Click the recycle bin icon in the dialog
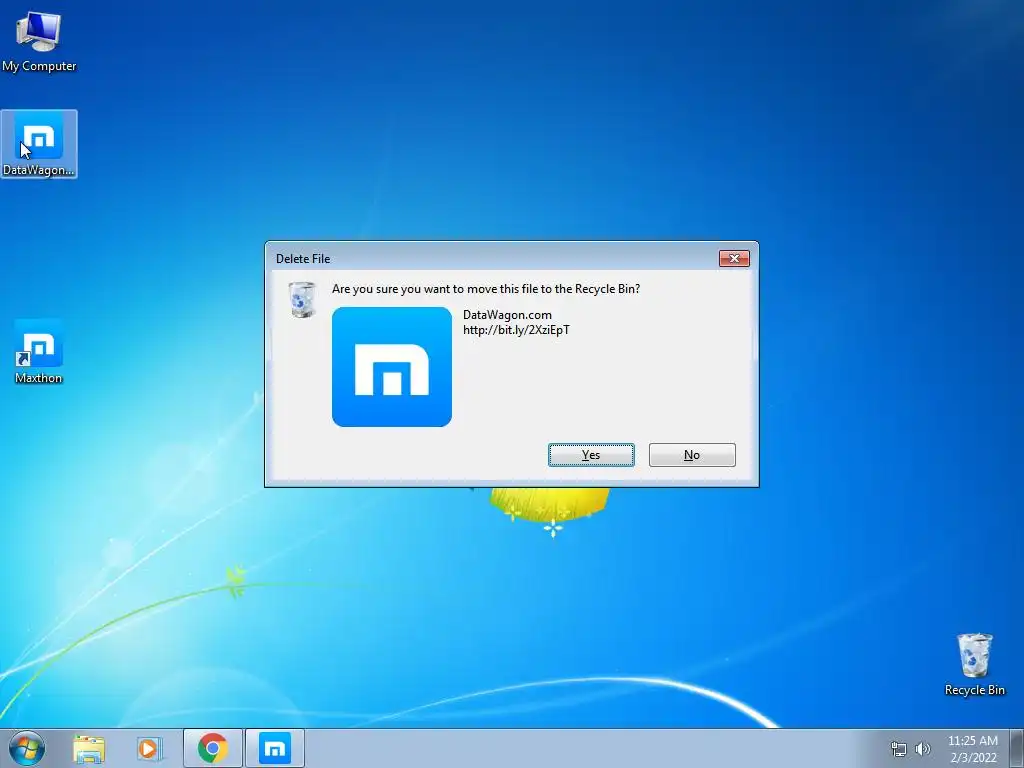1024x768 pixels. (x=302, y=300)
